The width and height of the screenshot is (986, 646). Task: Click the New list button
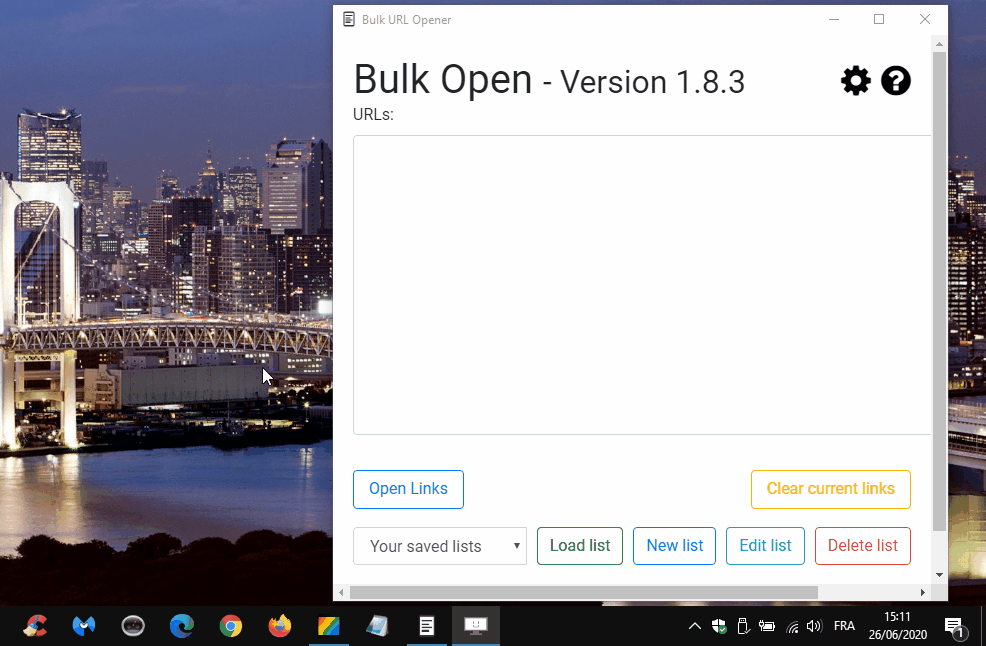coord(674,545)
